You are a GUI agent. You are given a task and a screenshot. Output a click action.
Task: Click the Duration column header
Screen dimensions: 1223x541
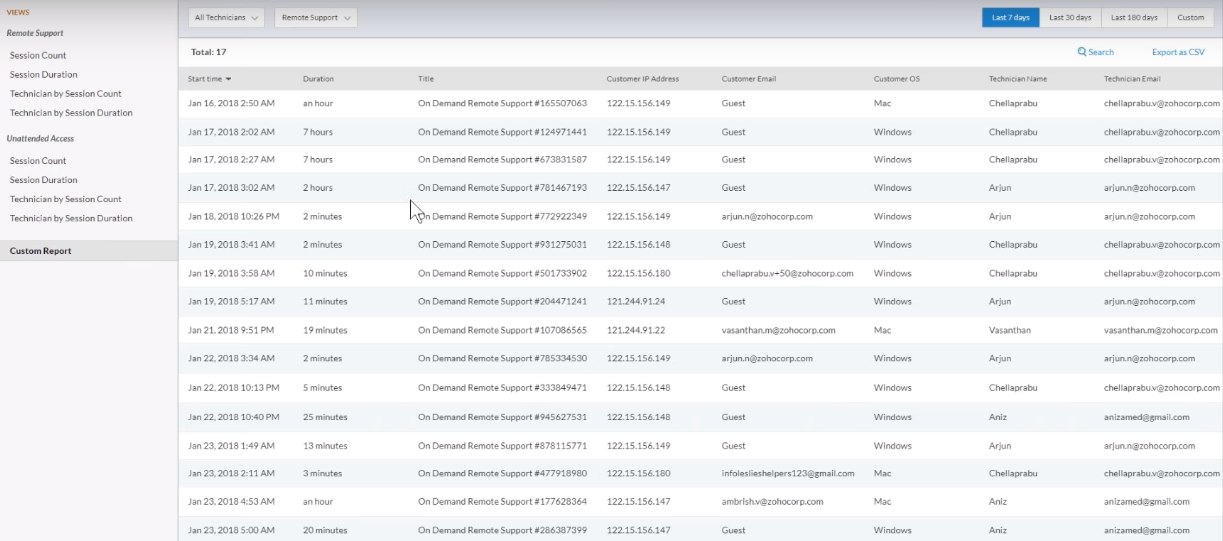pos(318,79)
